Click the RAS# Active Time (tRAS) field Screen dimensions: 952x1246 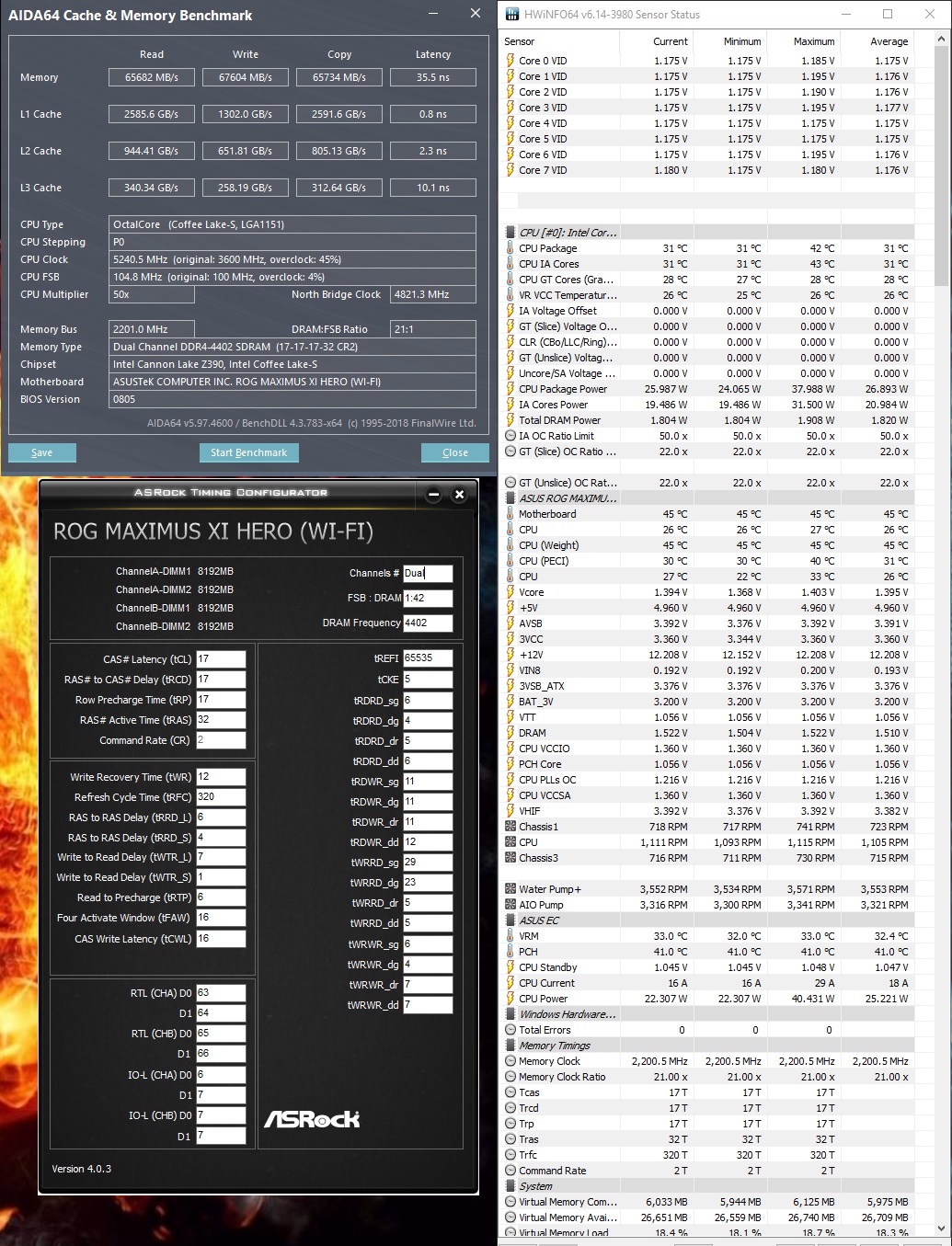(221, 720)
